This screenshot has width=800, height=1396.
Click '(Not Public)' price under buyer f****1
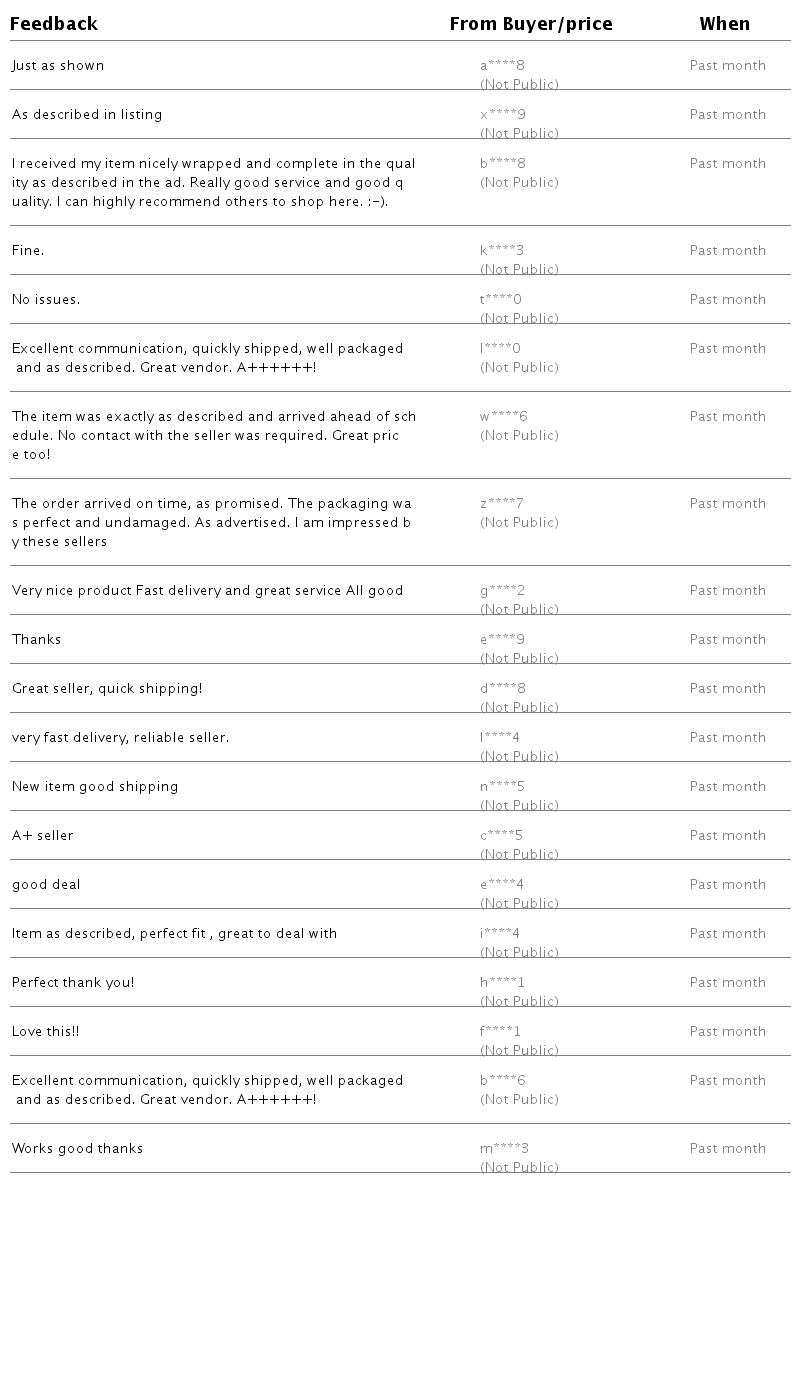coord(519,1050)
